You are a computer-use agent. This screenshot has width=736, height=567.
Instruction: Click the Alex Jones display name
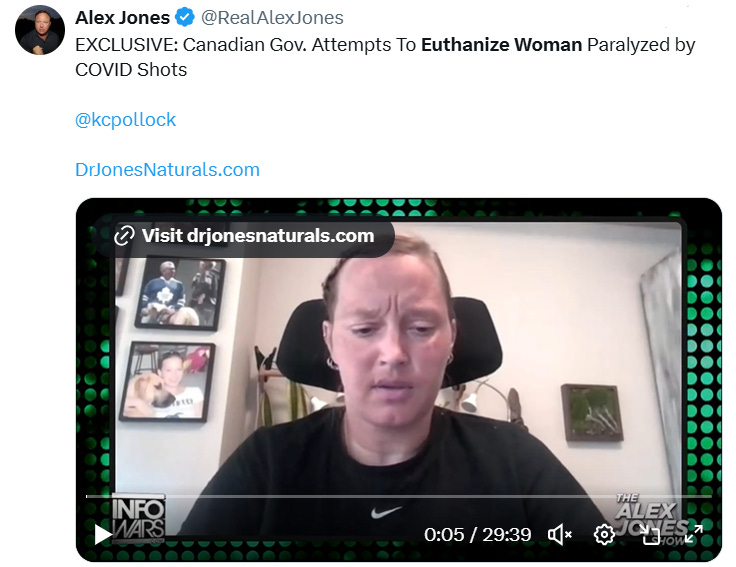(122, 17)
